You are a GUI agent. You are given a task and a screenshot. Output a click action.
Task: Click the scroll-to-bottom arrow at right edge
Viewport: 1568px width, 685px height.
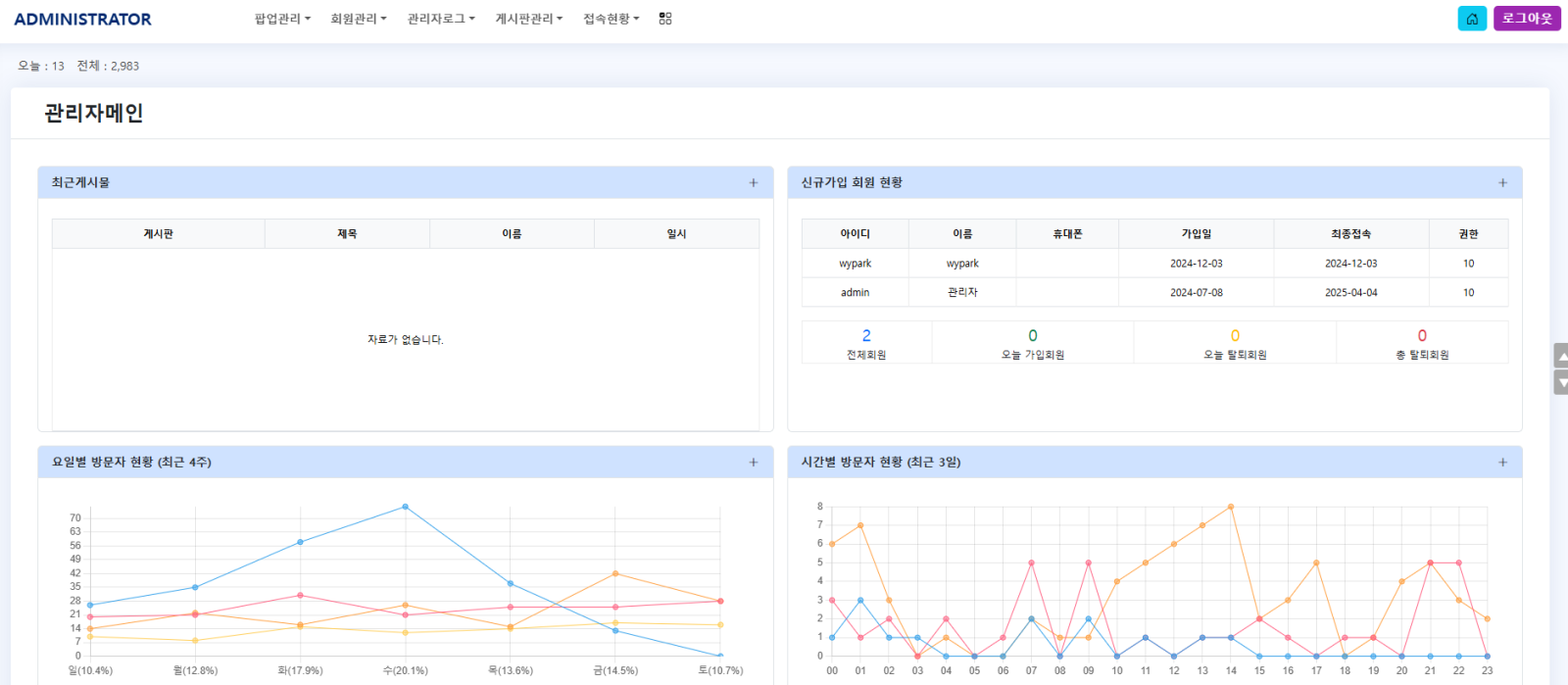click(1562, 382)
